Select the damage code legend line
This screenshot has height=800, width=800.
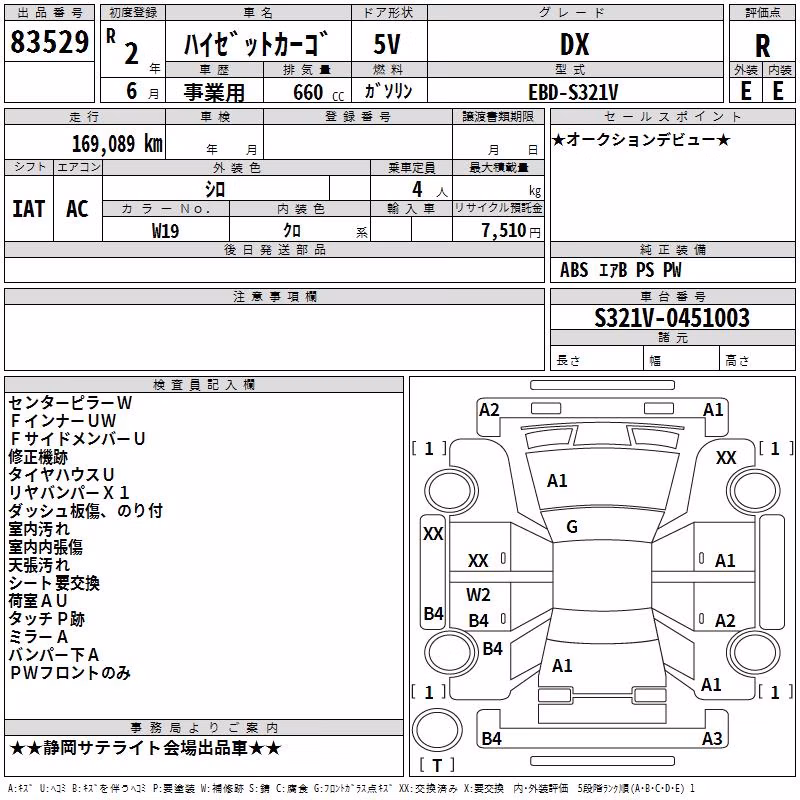tap(352, 789)
